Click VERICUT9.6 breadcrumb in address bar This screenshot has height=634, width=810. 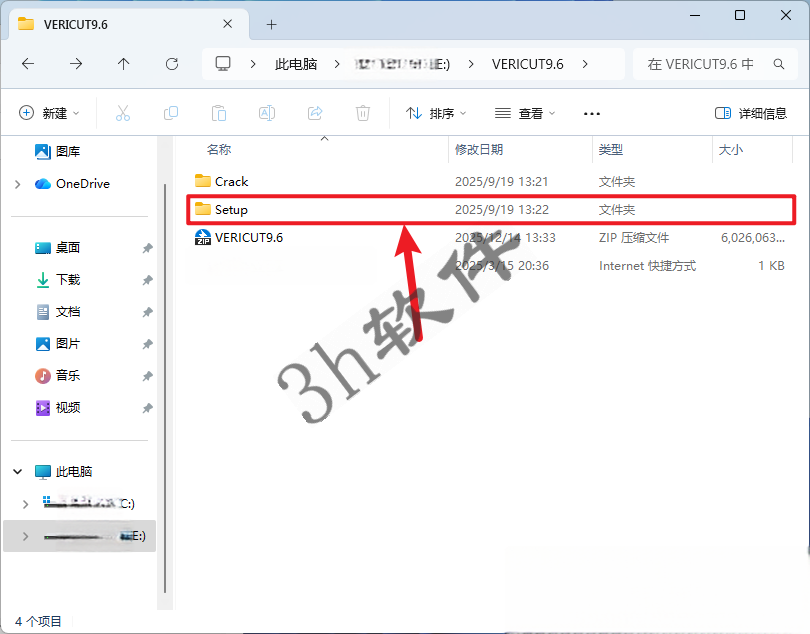coord(527,64)
